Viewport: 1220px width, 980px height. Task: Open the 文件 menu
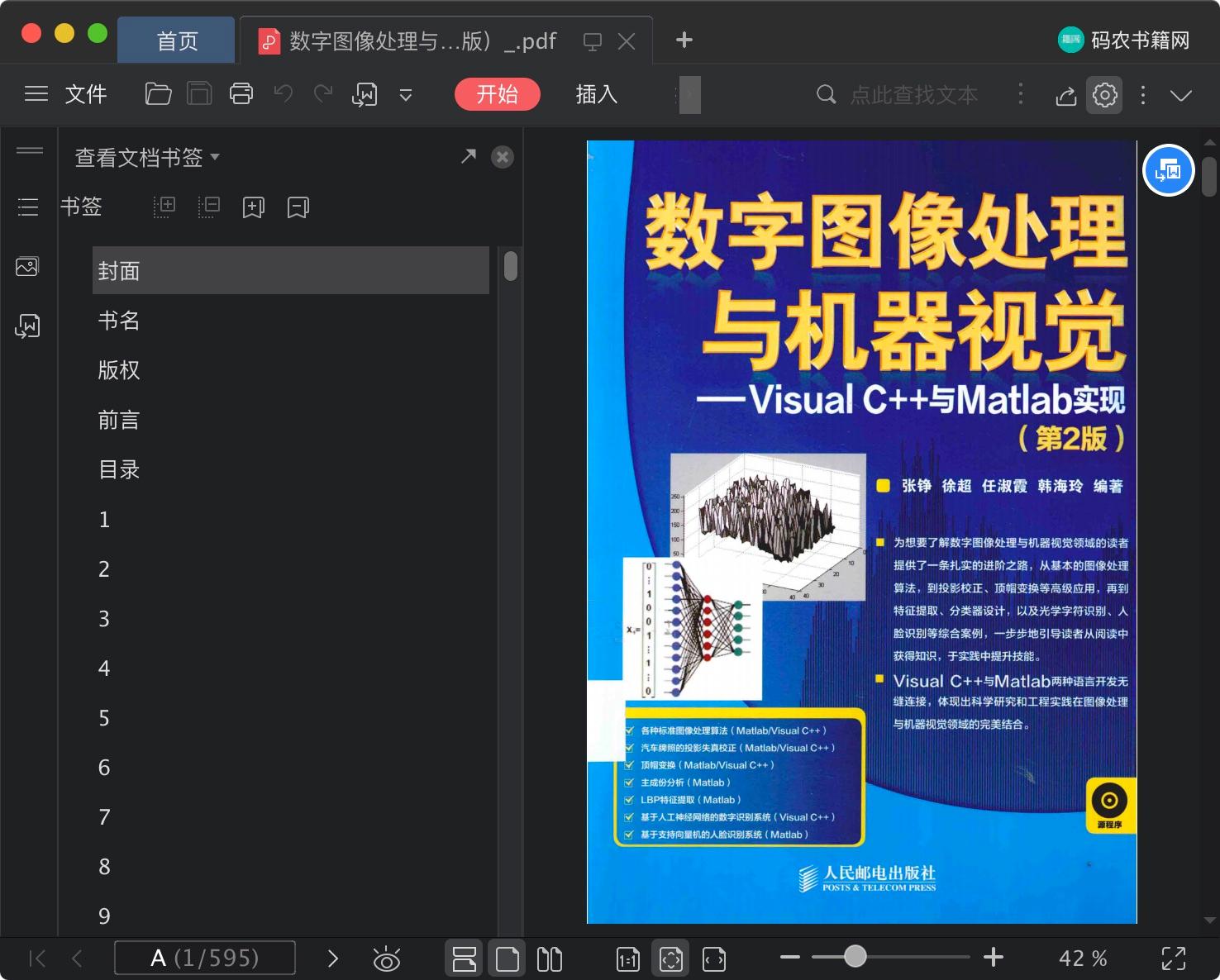pos(86,94)
